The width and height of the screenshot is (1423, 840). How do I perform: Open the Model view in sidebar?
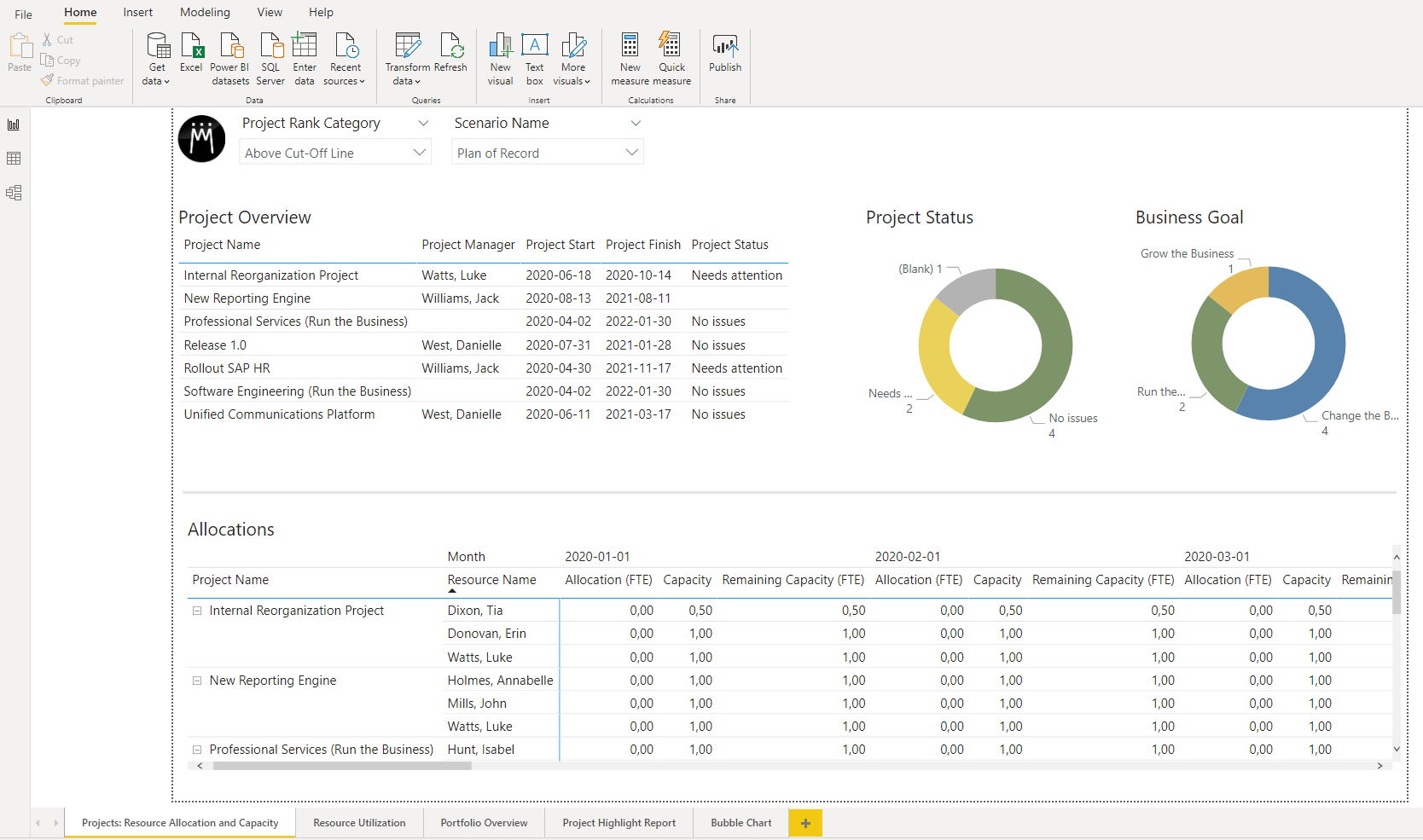(14, 193)
